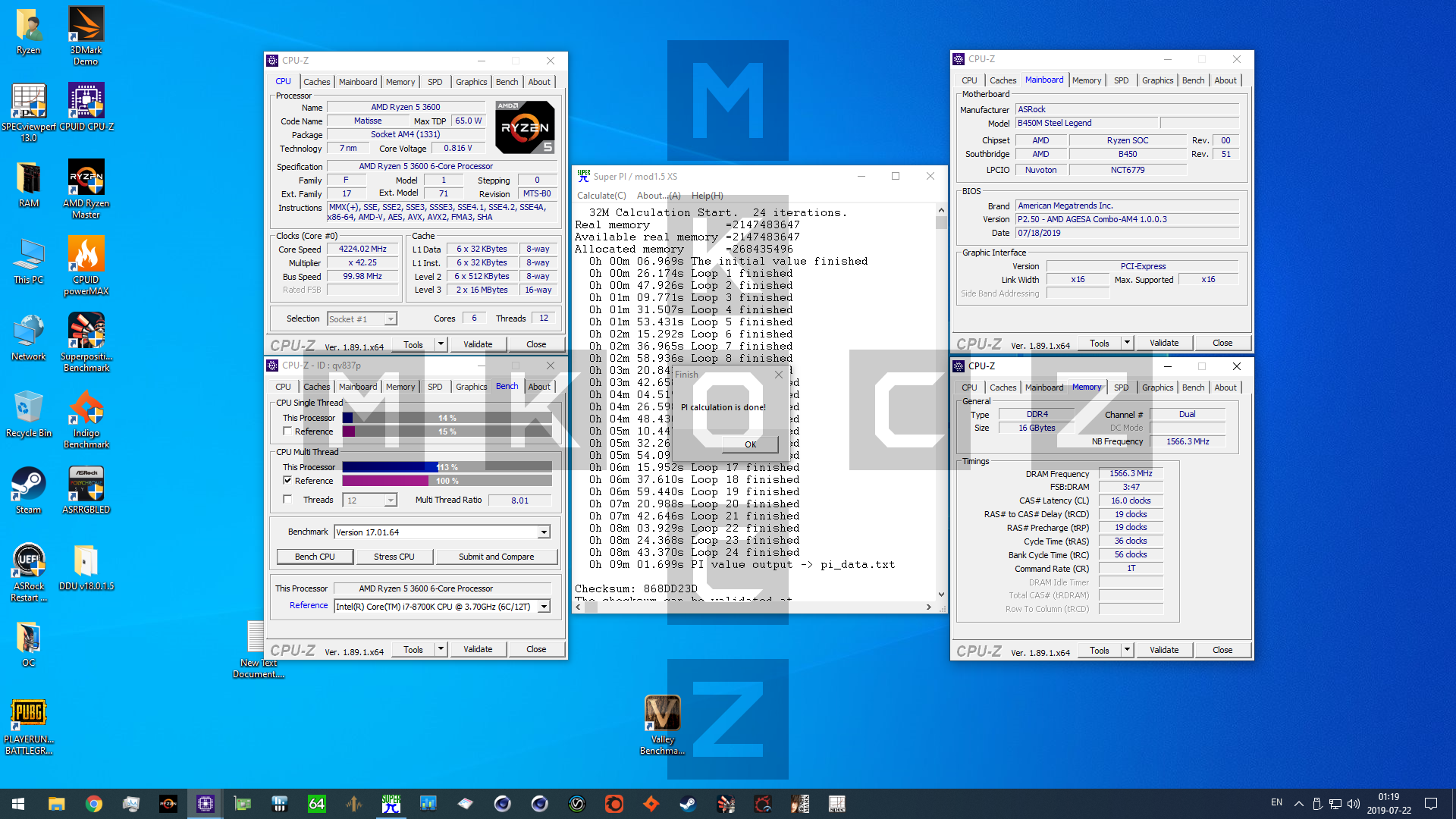Open the Superposition Benchmark desktop shortcut
1456x819 pixels.
click(86, 342)
